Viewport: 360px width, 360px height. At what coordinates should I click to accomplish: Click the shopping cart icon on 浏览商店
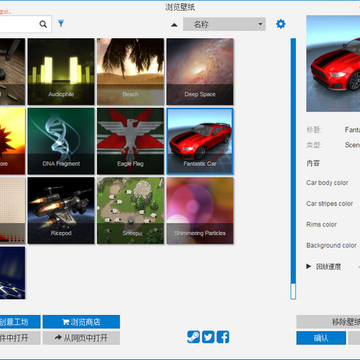65,322
